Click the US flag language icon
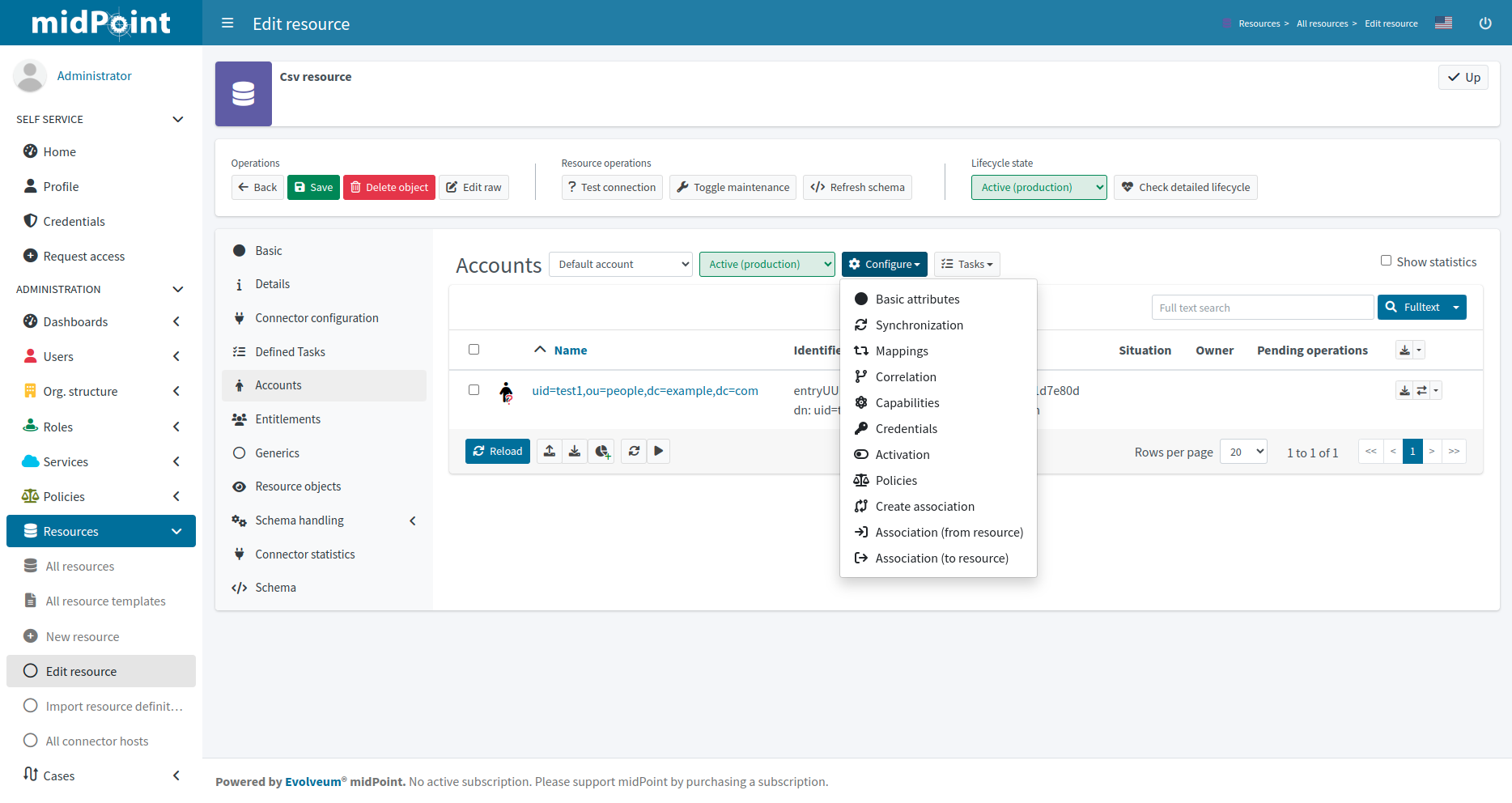The width and height of the screenshot is (1512, 803). 1443,23
